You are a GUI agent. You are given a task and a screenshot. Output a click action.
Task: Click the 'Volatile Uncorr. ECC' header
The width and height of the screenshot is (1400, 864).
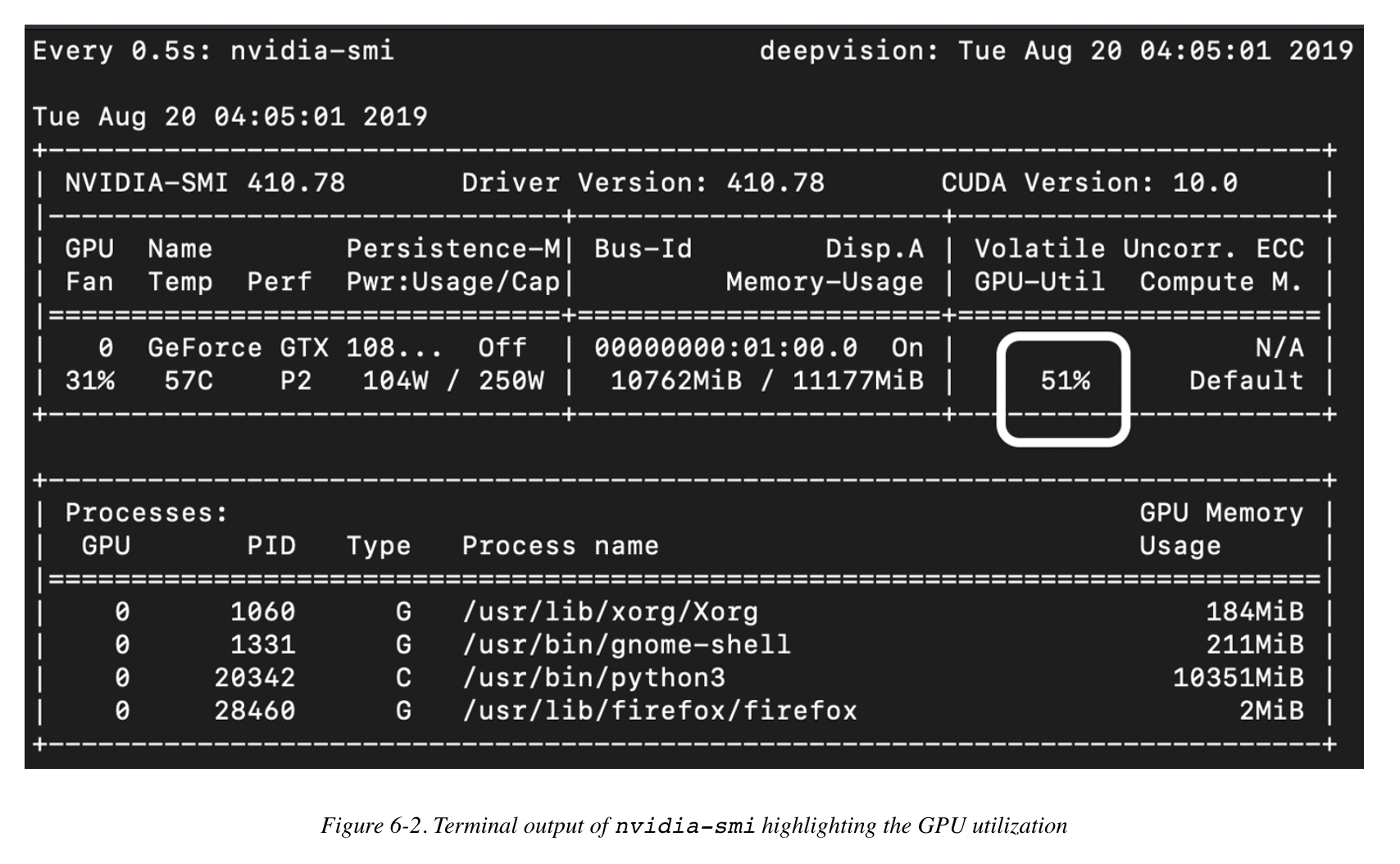[1139, 248]
